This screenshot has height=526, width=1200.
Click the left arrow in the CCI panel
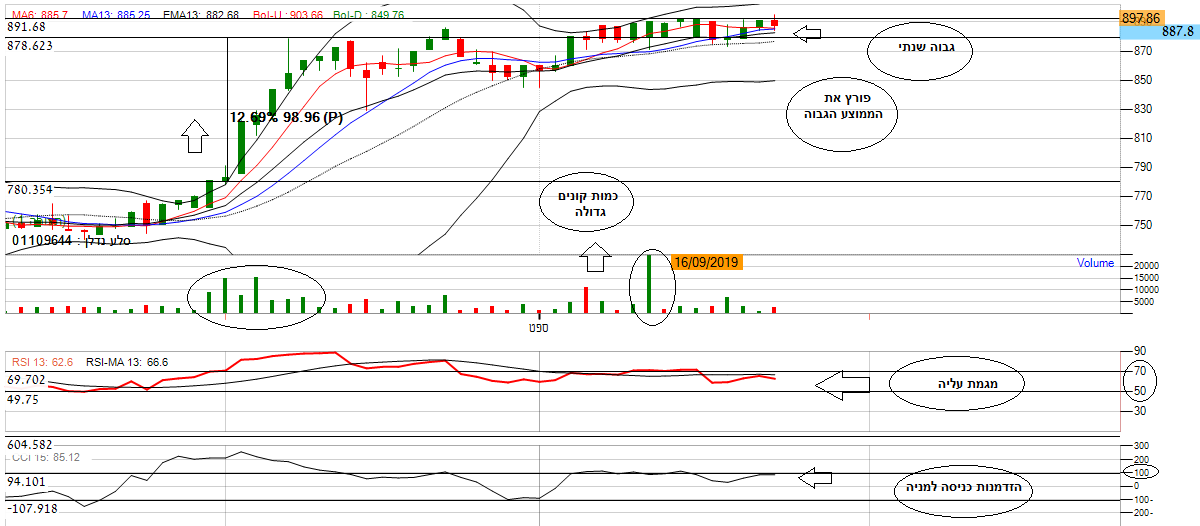coord(816,479)
